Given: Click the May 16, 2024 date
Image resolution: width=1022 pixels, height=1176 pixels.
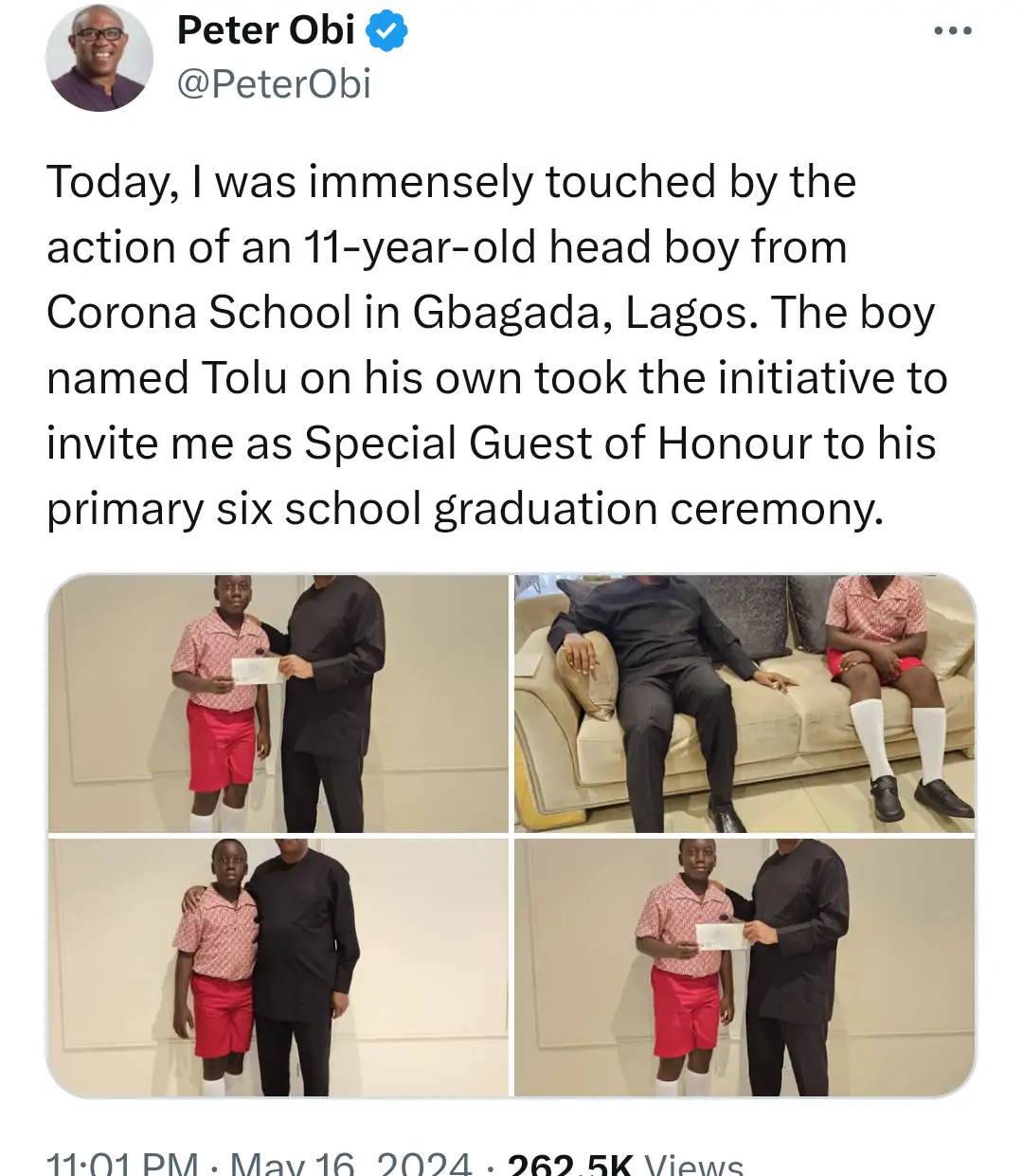Looking at the screenshot, I should [350, 1164].
